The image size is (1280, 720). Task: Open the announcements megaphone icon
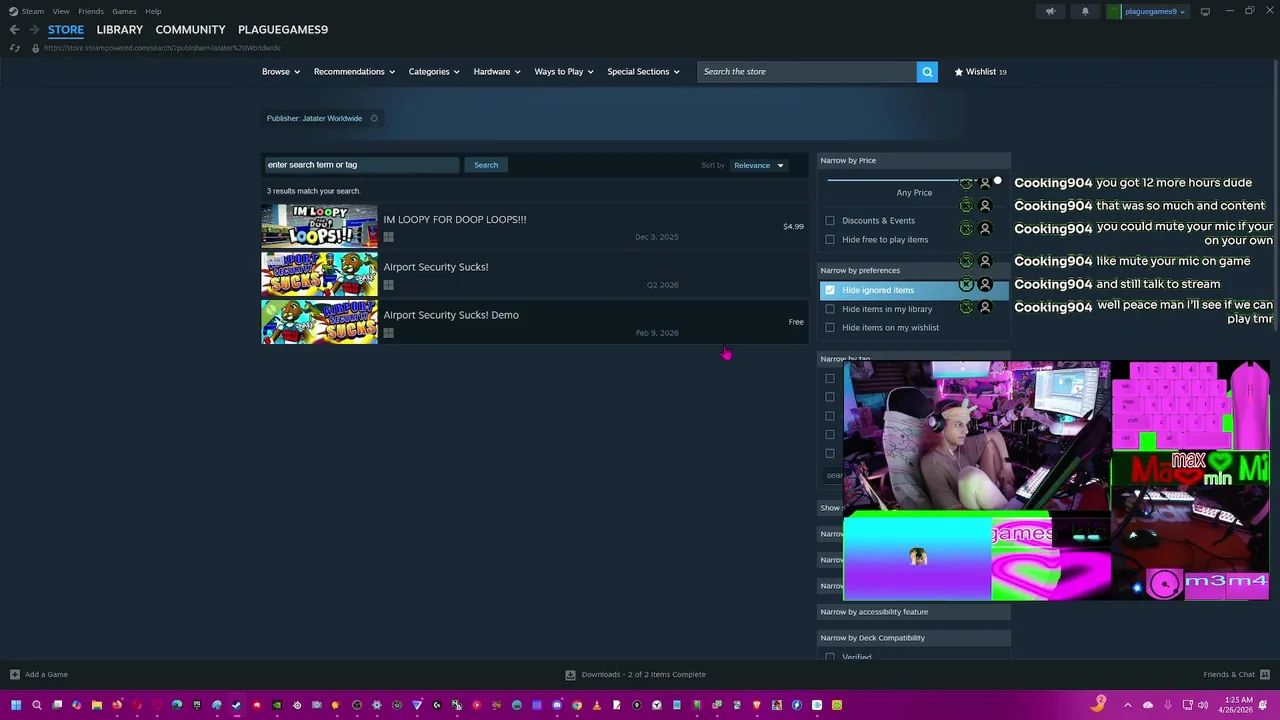[x=1050, y=12]
